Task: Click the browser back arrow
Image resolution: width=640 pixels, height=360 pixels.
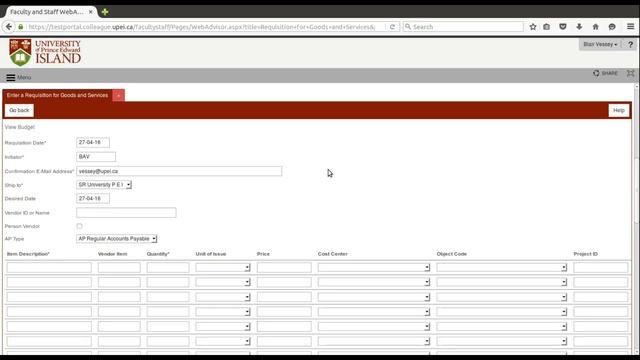Action: [x=9, y=27]
